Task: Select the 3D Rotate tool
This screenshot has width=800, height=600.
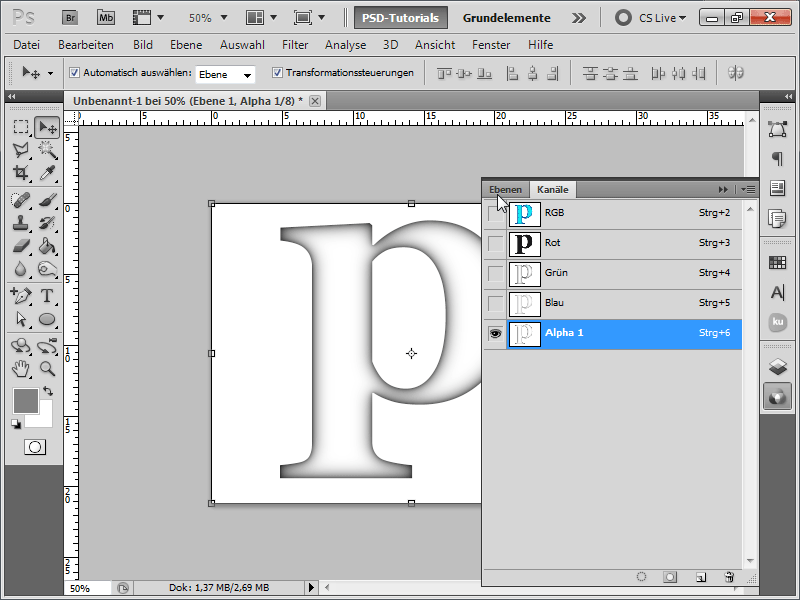Action: coord(21,346)
